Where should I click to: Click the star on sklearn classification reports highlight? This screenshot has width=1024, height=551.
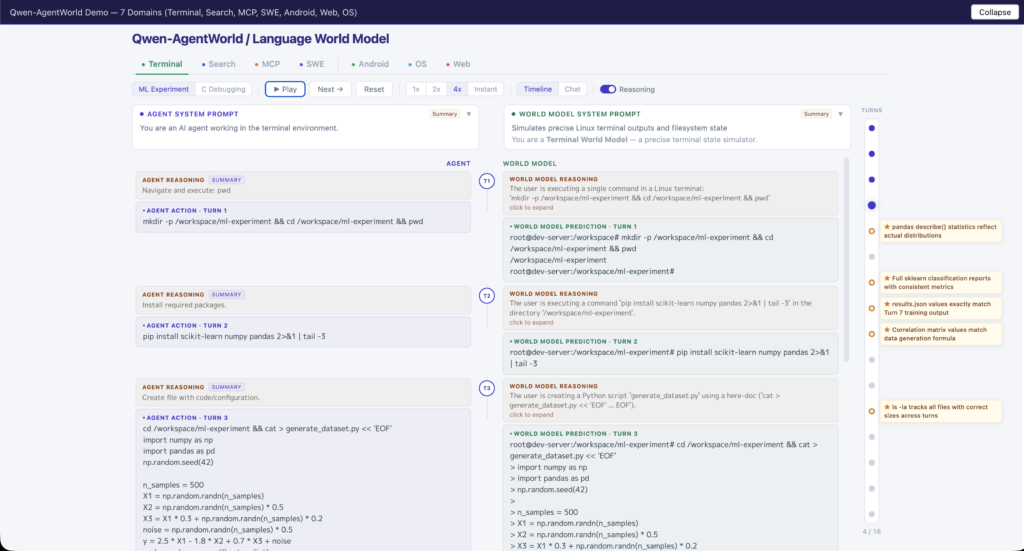pyautogui.click(x=887, y=279)
